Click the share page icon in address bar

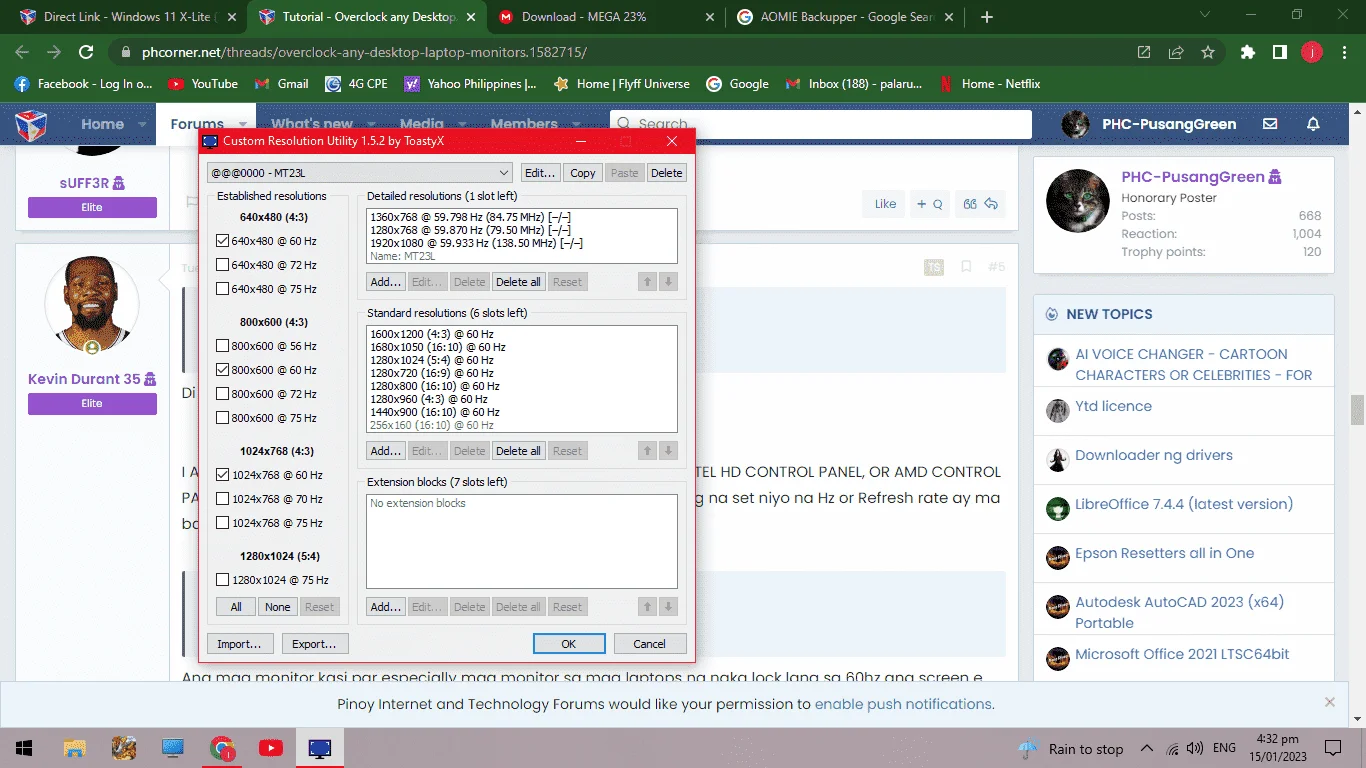pos(1176,52)
